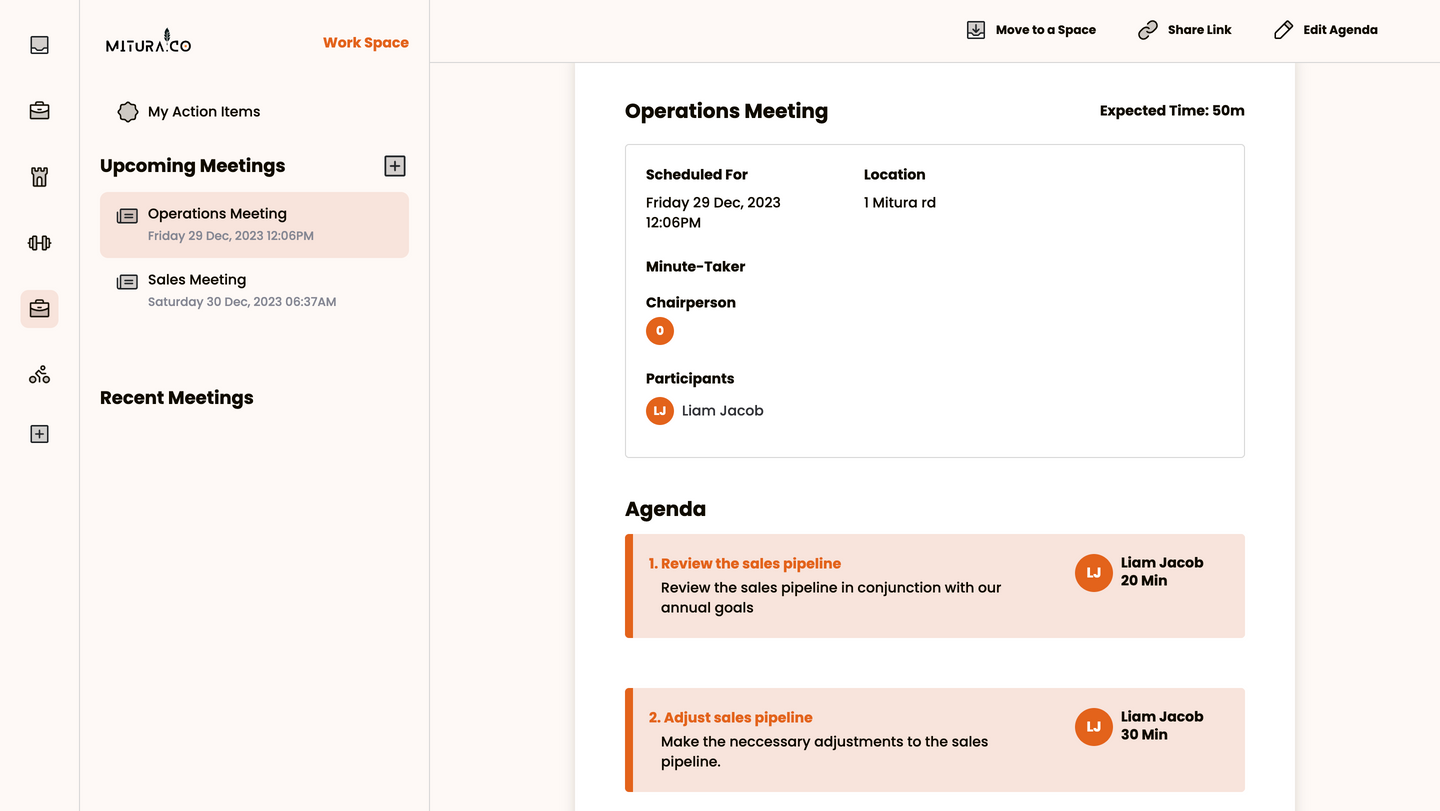
Task: Click the Mitura.co logo
Action: tap(148, 43)
